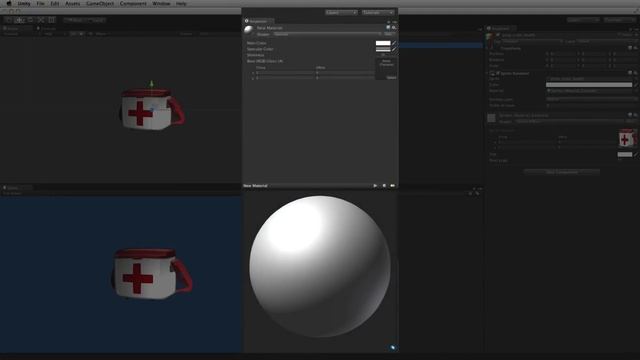Click the Specular Color swatch
Image resolution: width=640 pixels, height=360 pixels.
point(383,49)
